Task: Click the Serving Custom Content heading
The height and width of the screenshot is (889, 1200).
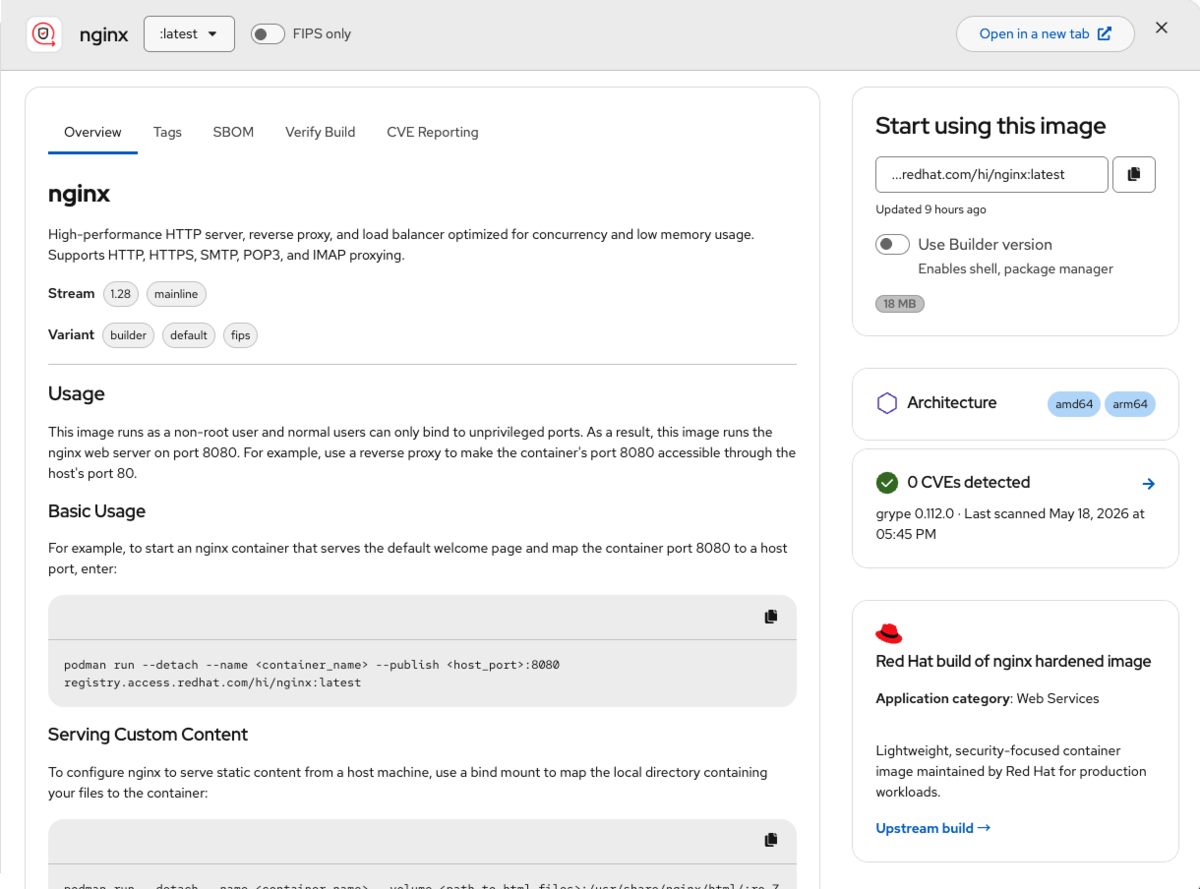Action: (x=148, y=734)
